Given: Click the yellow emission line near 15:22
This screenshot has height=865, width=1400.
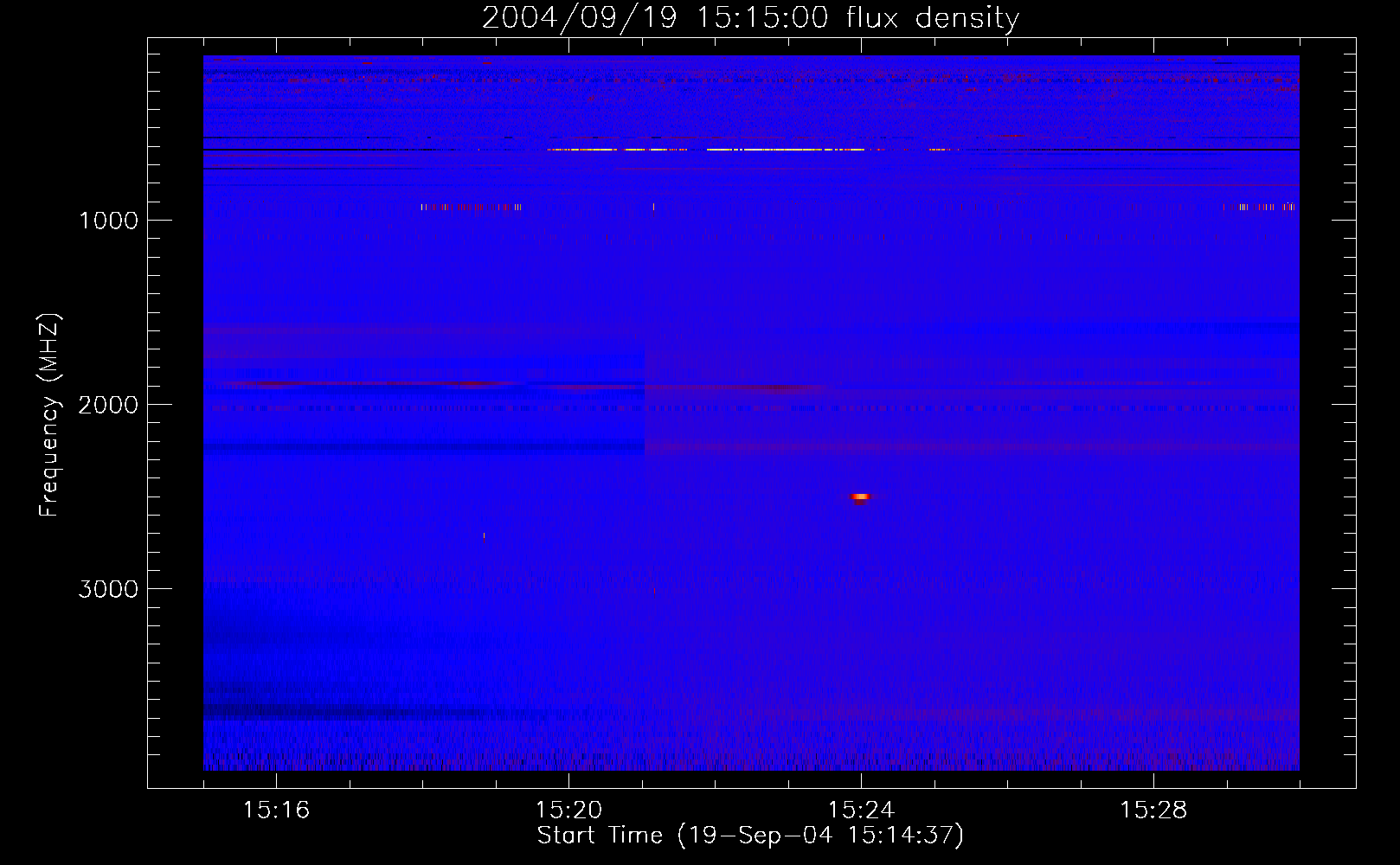Looking at the screenshot, I should pyautogui.click(x=786, y=150).
